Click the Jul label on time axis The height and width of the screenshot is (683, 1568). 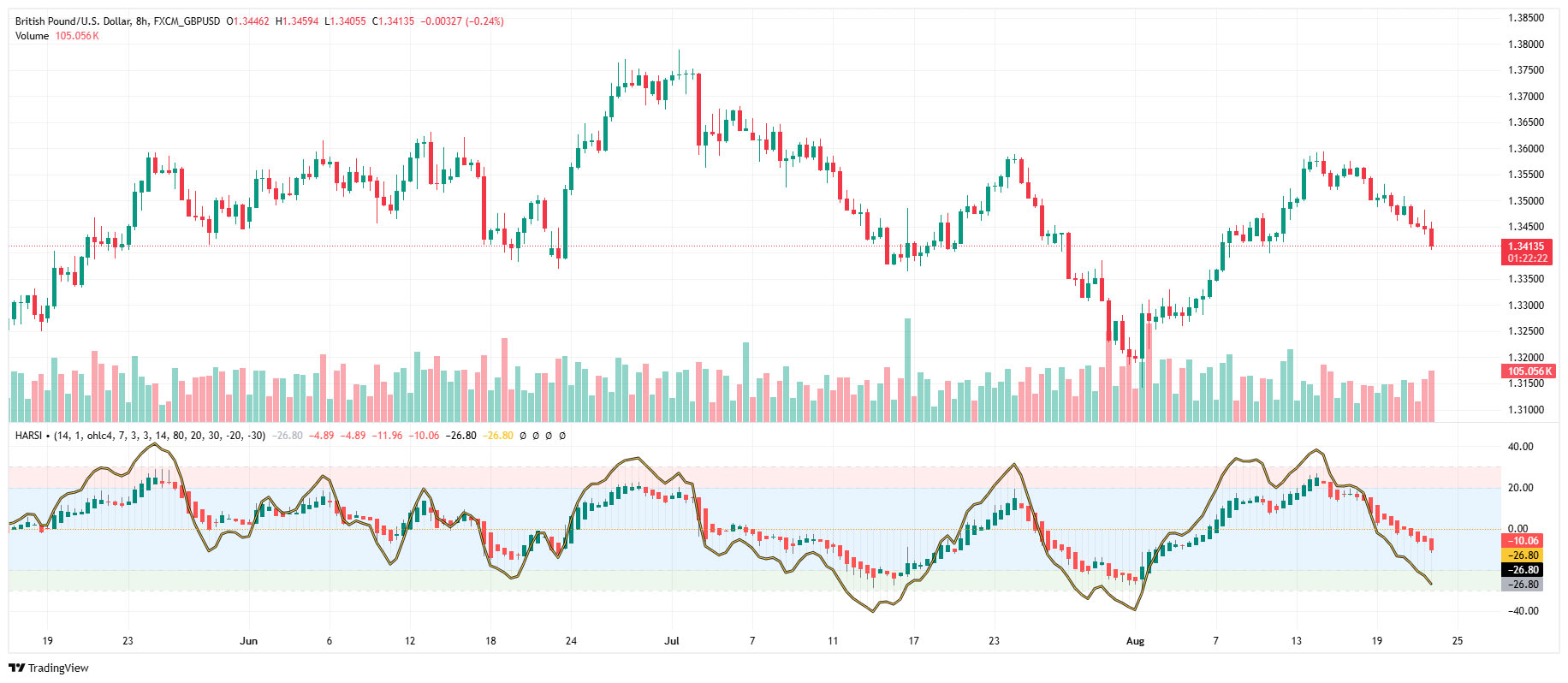(x=672, y=641)
